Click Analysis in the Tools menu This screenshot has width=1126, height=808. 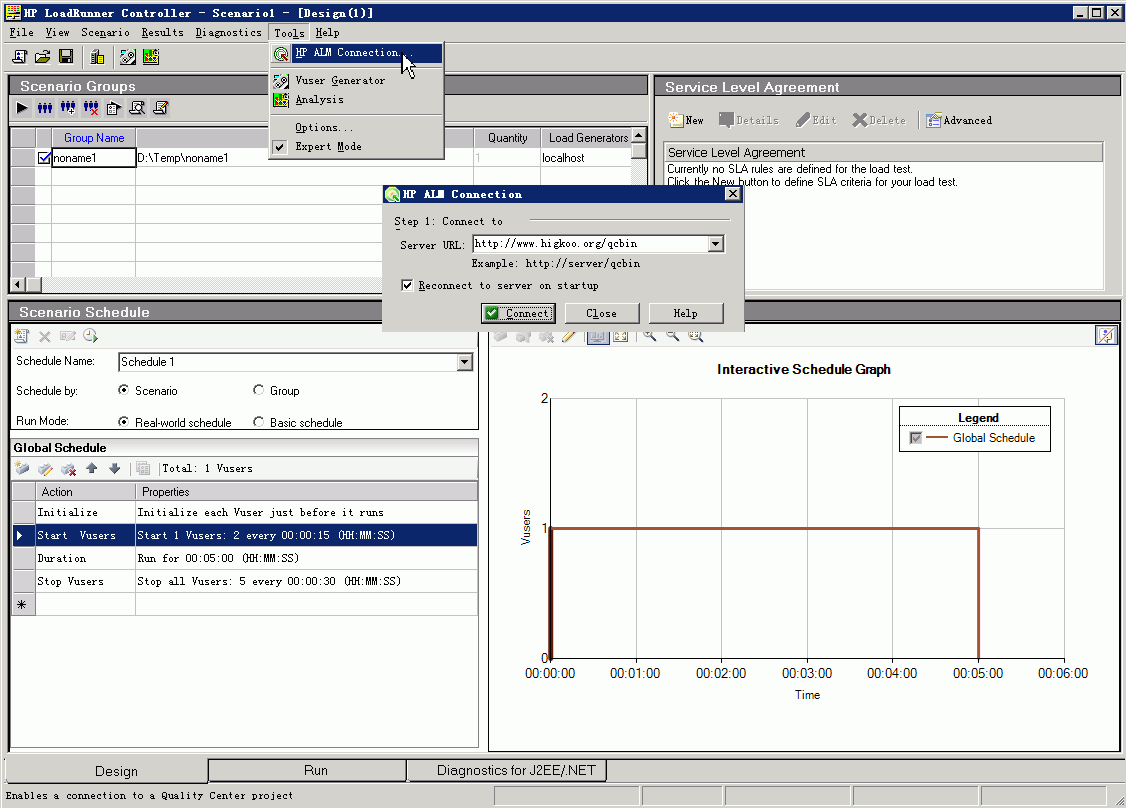coord(319,100)
